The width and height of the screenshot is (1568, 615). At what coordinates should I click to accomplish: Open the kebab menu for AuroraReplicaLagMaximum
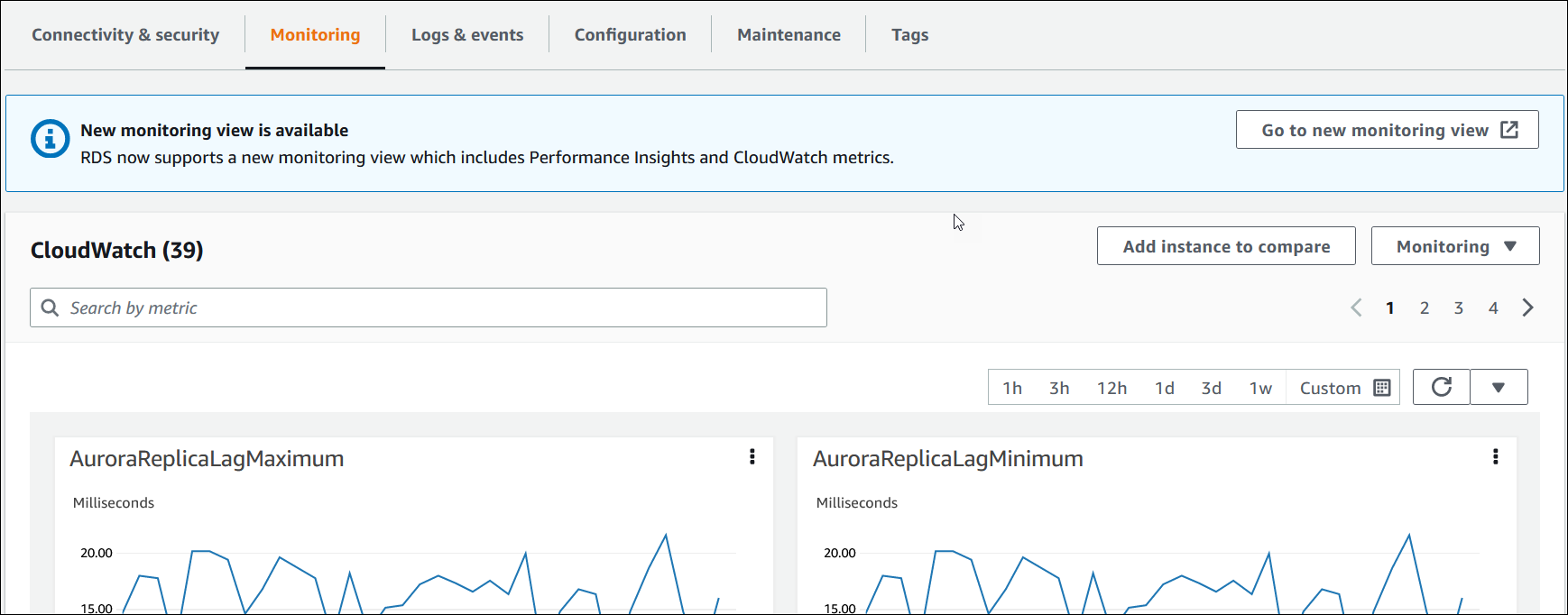point(752,457)
